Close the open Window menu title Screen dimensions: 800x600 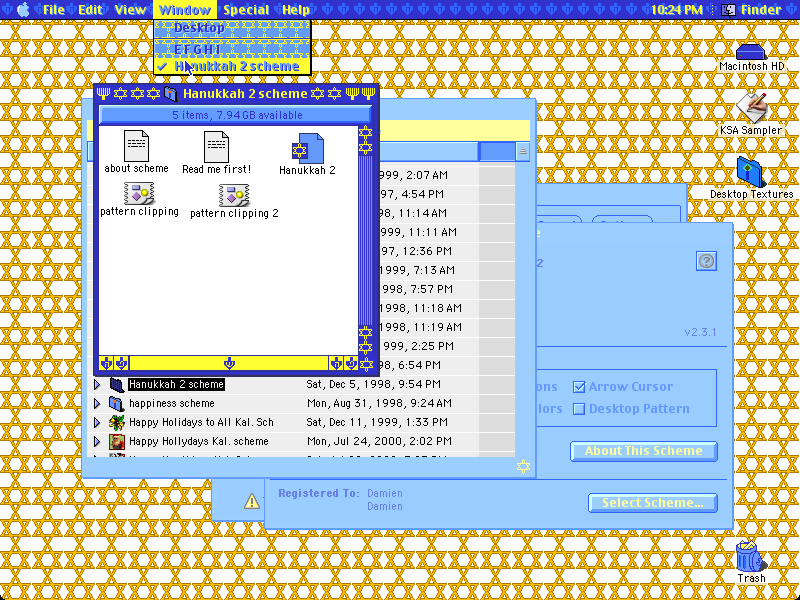click(x=185, y=10)
